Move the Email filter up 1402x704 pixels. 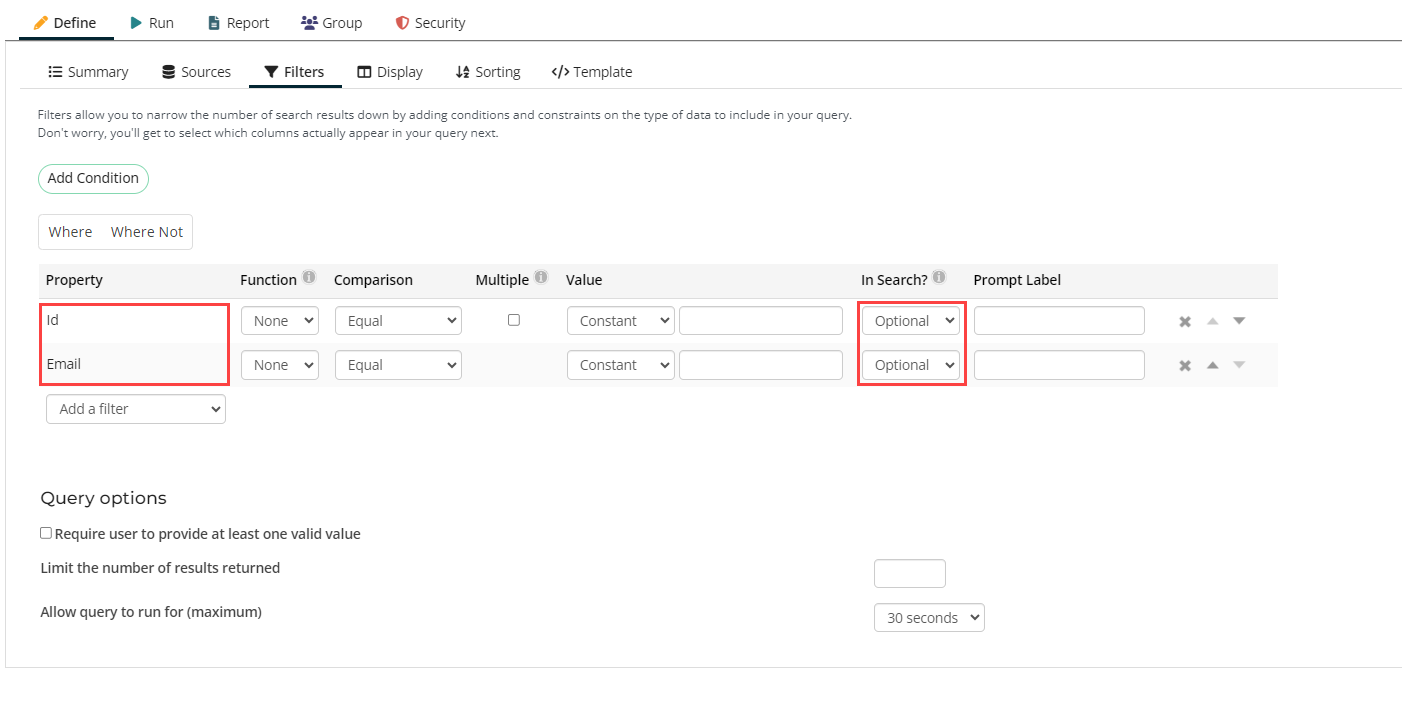click(x=1212, y=365)
